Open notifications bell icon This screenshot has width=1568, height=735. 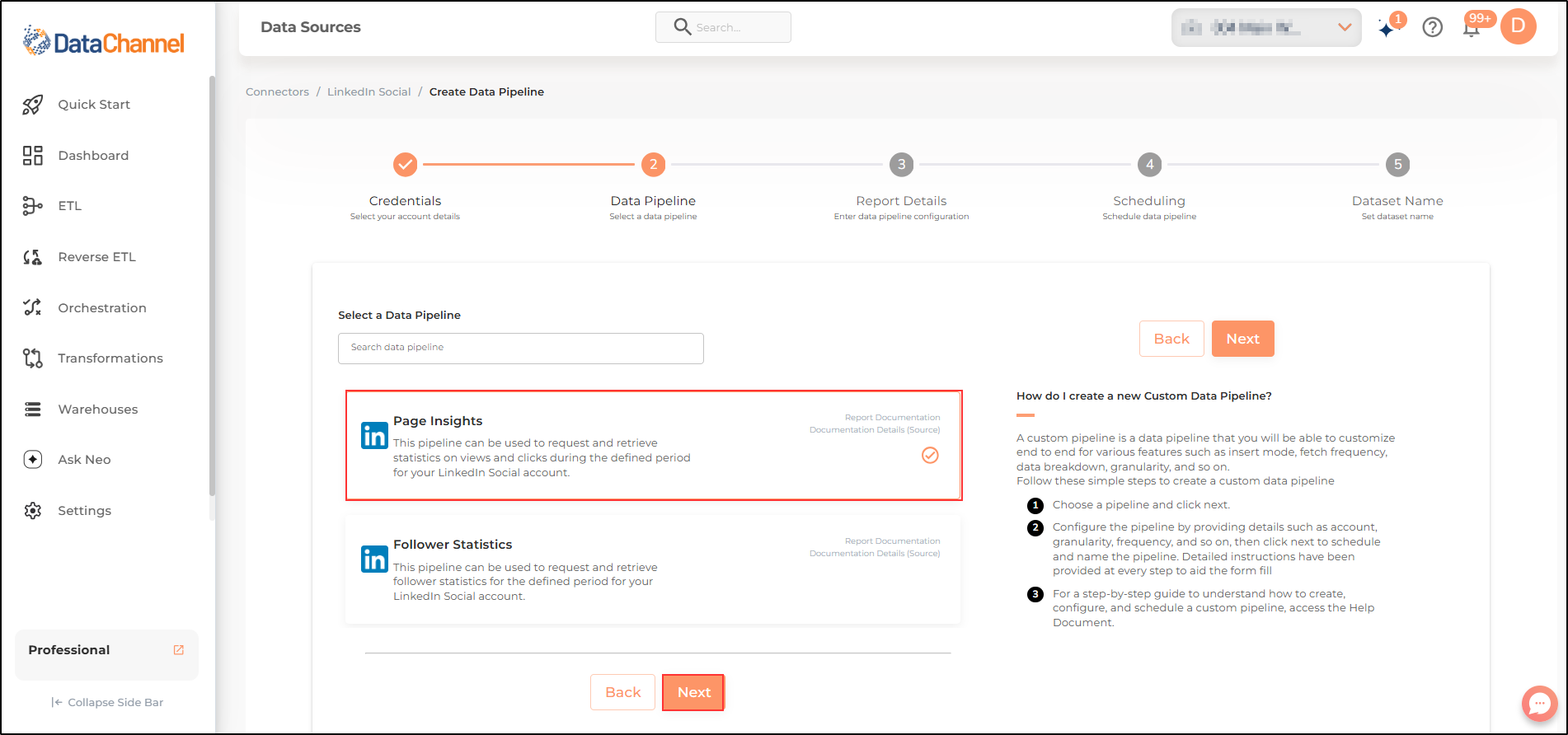click(x=1472, y=28)
